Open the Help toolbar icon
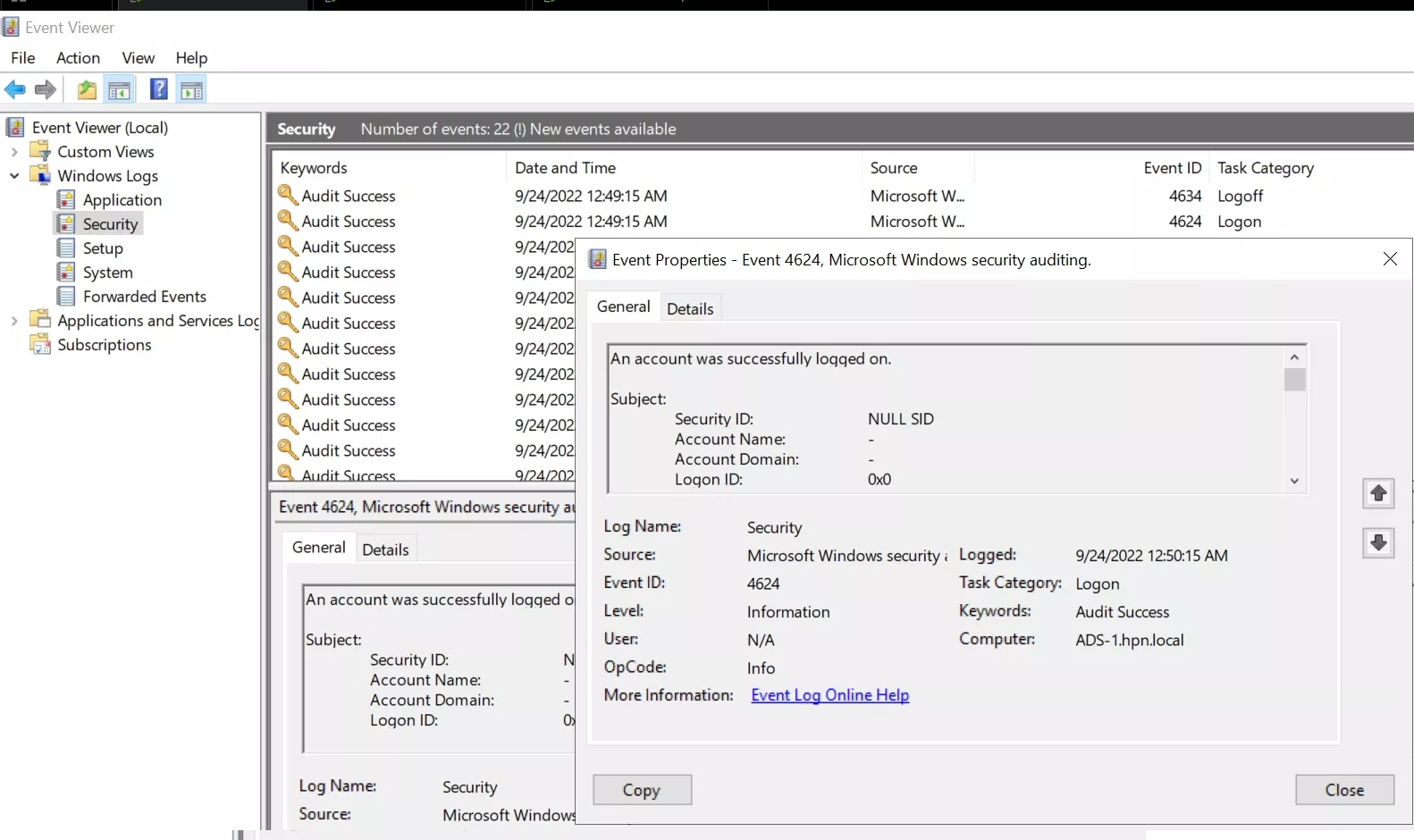Screen dimensions: 1414x840 (158, 89)
